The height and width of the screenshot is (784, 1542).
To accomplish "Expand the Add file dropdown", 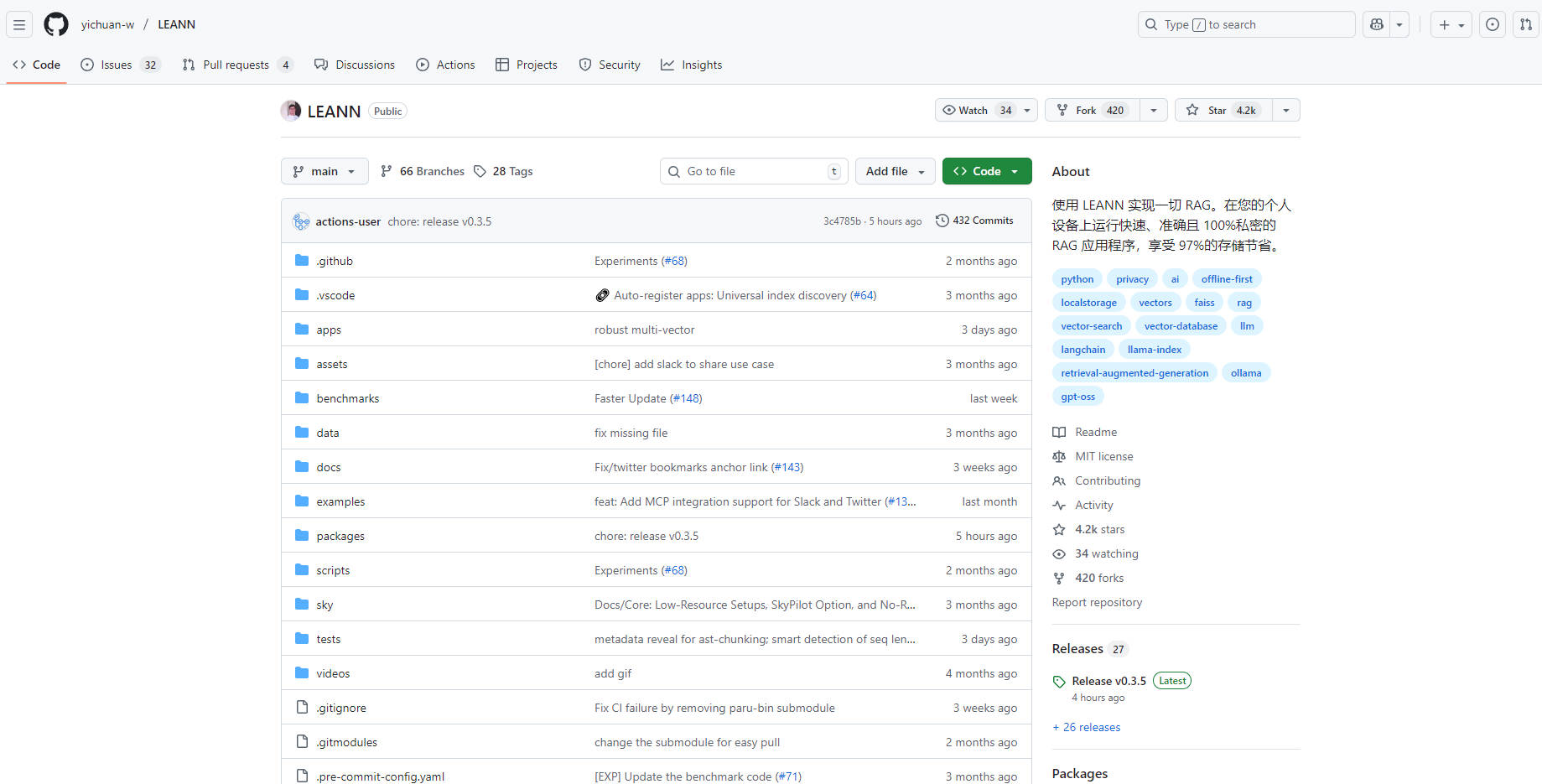I will point(895,171).
